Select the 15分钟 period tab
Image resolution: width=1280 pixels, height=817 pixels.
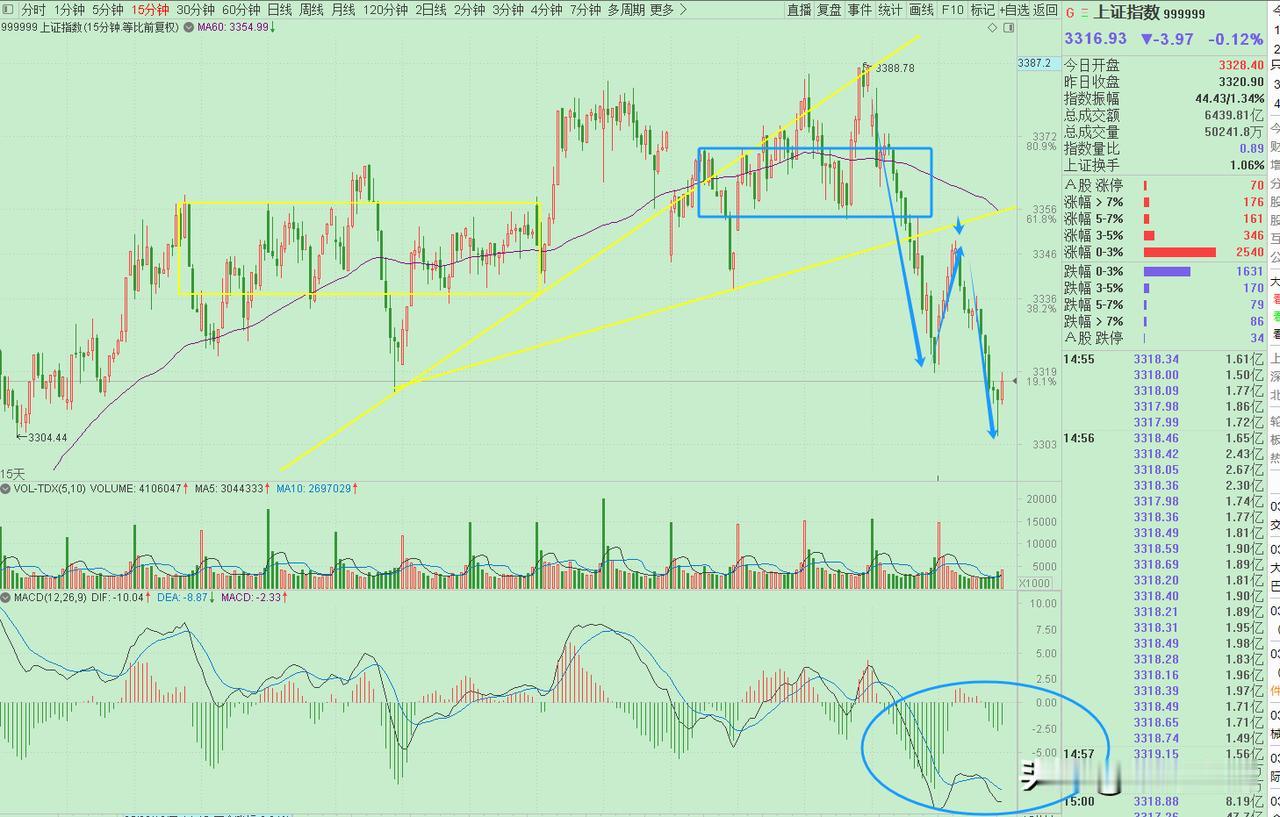(150, 10)
